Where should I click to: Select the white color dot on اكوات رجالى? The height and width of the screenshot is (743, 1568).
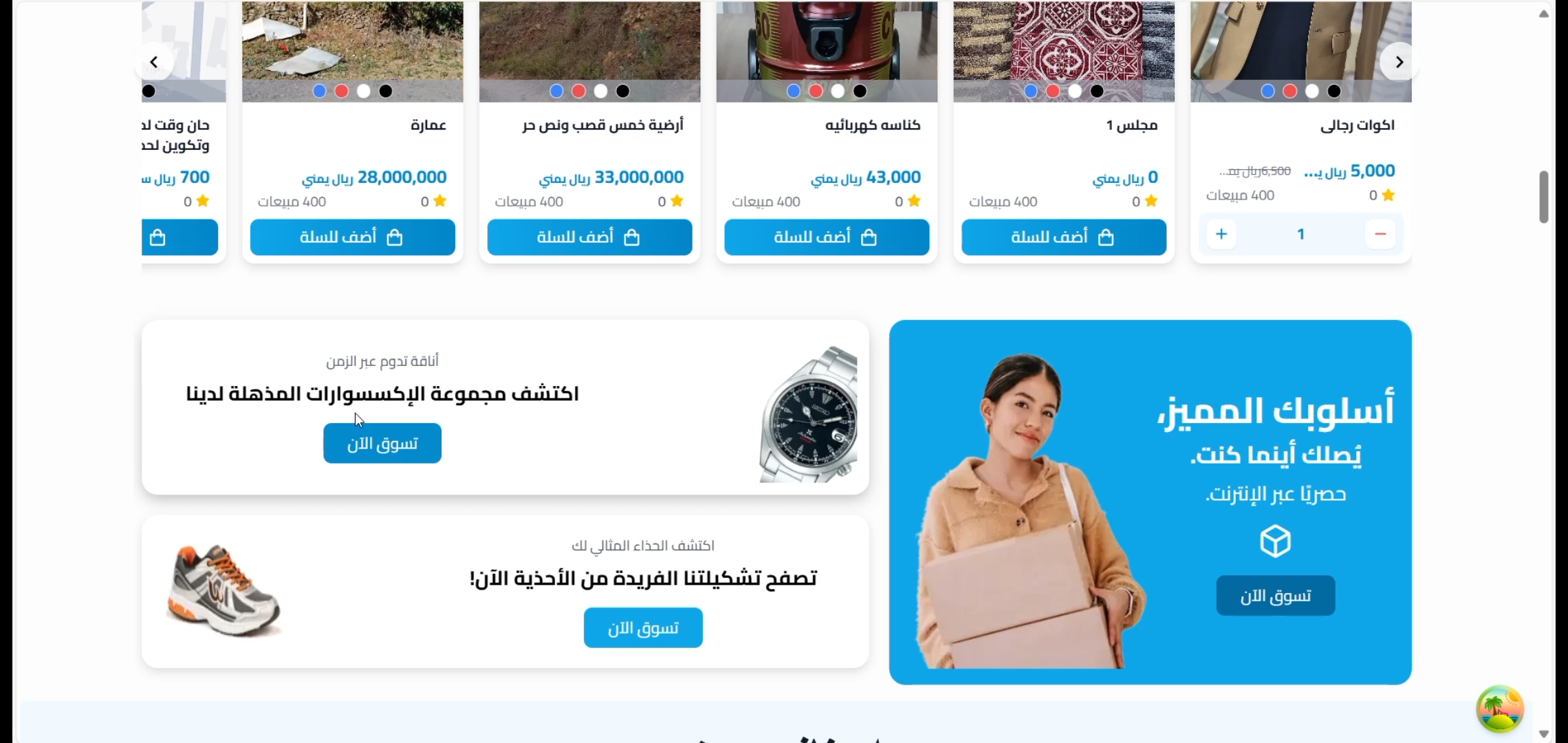(x=1312, y=91)
